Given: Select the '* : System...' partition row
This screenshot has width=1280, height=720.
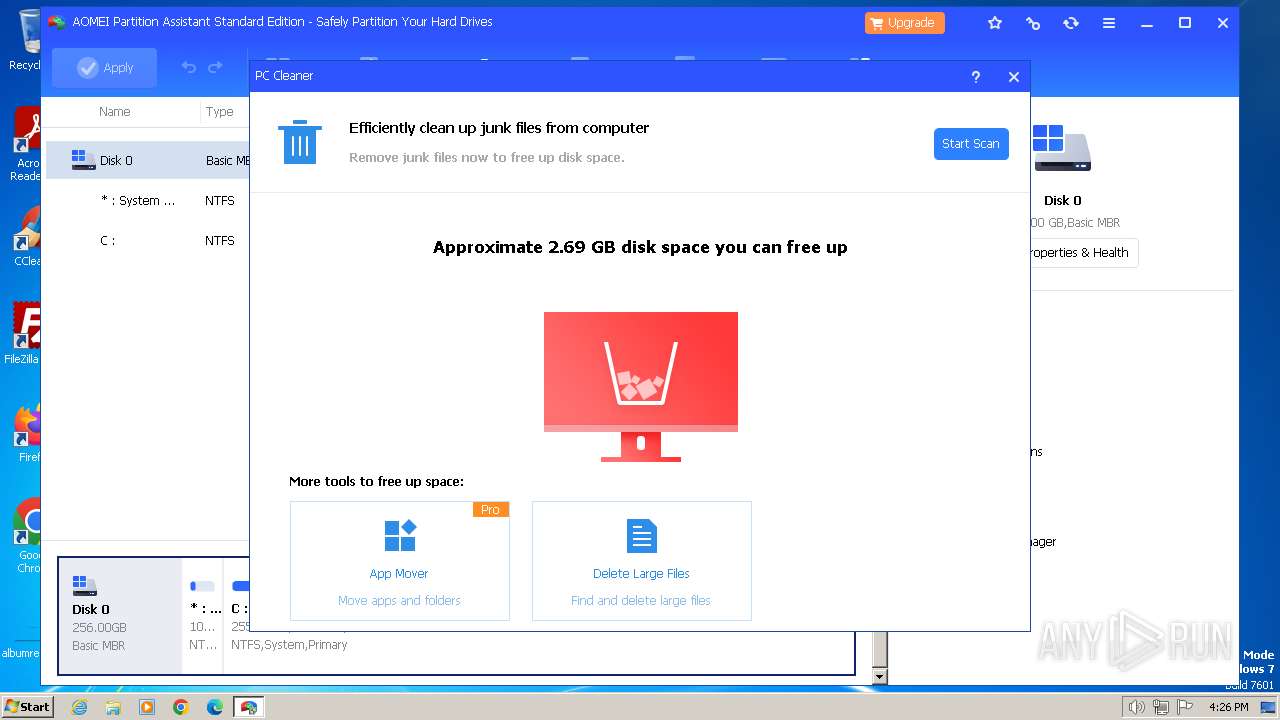Looking at the screenshot, I should (148, 200).
